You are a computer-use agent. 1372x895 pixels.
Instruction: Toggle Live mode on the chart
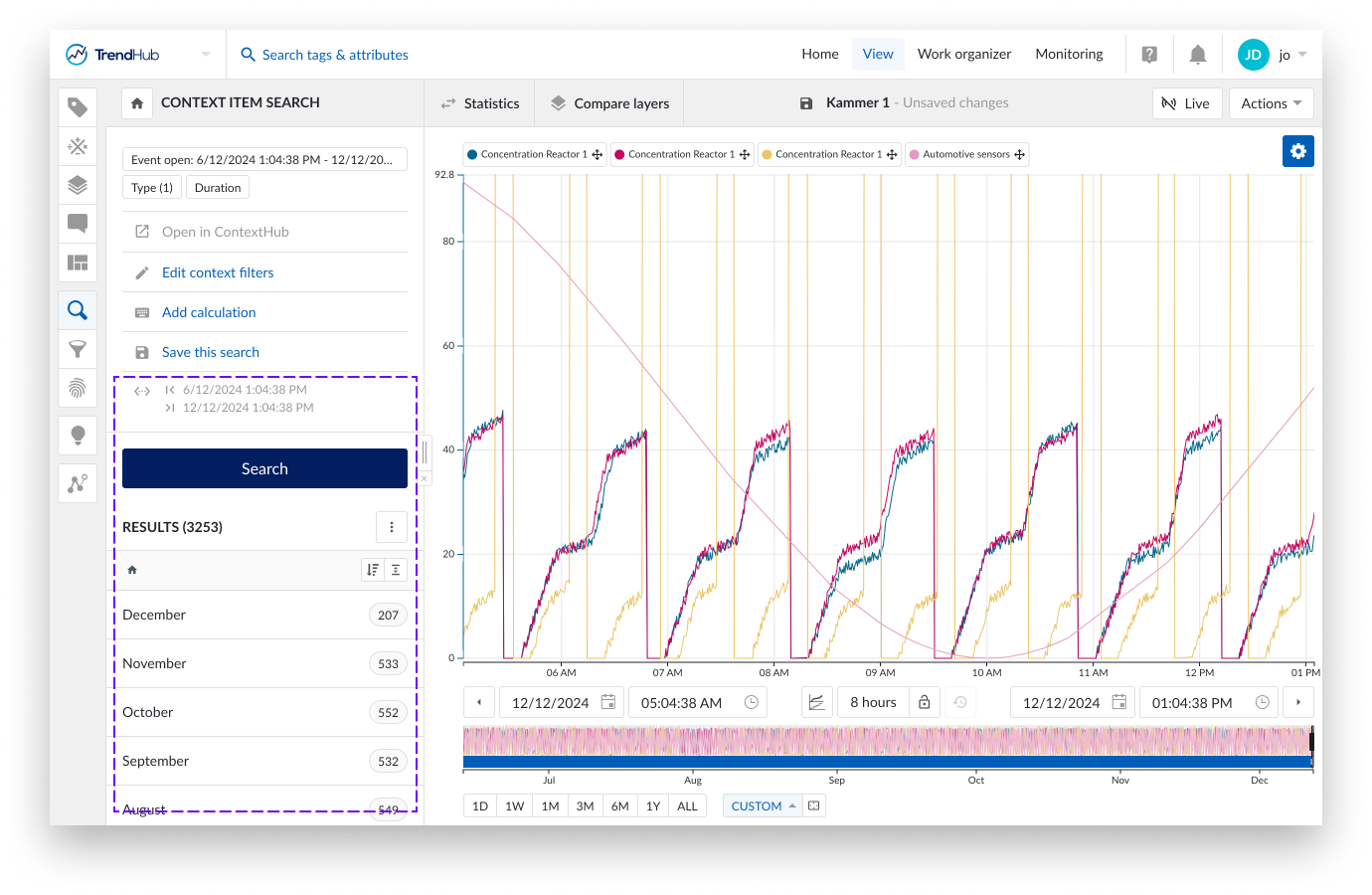[x=1186, y=103]
